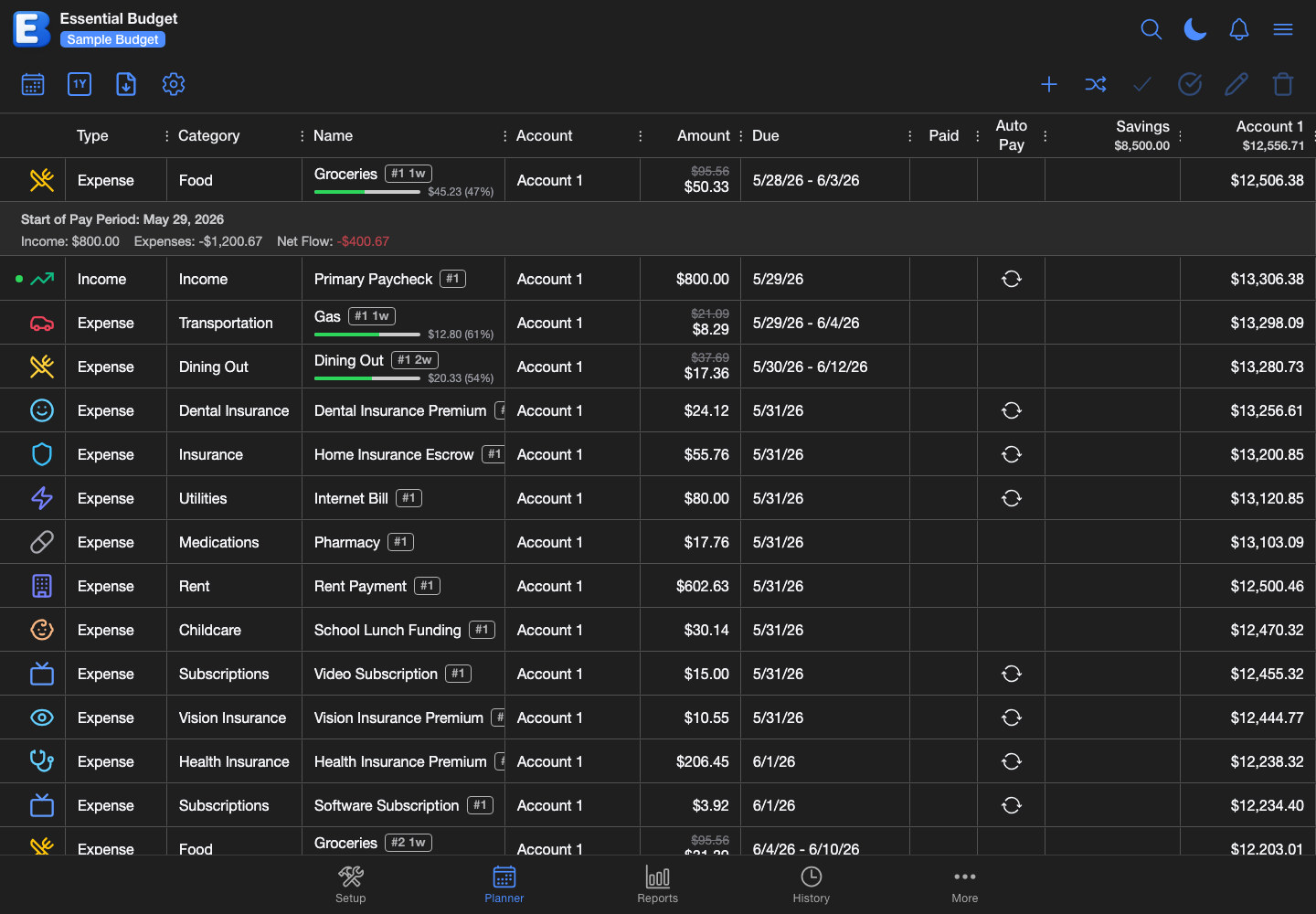
Task: Click the Medications pill icon
Action: click(42, 542)
